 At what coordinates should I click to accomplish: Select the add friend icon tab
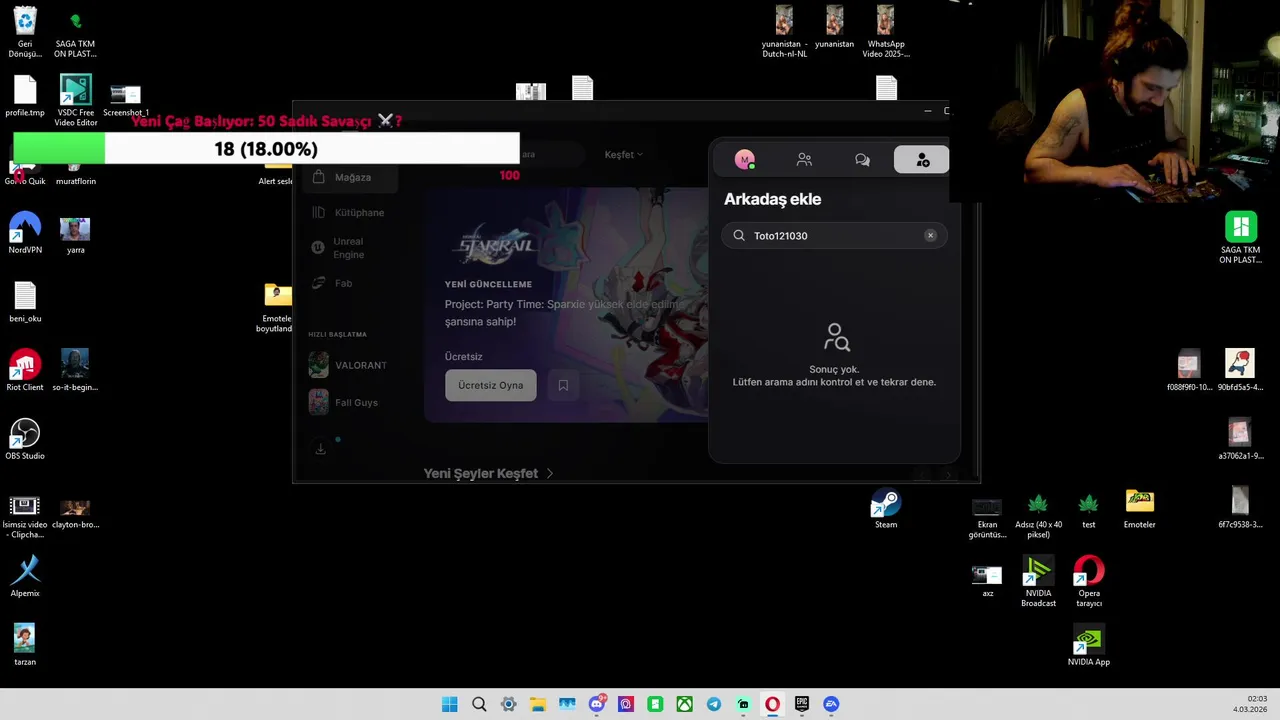[x=921, y=160]
